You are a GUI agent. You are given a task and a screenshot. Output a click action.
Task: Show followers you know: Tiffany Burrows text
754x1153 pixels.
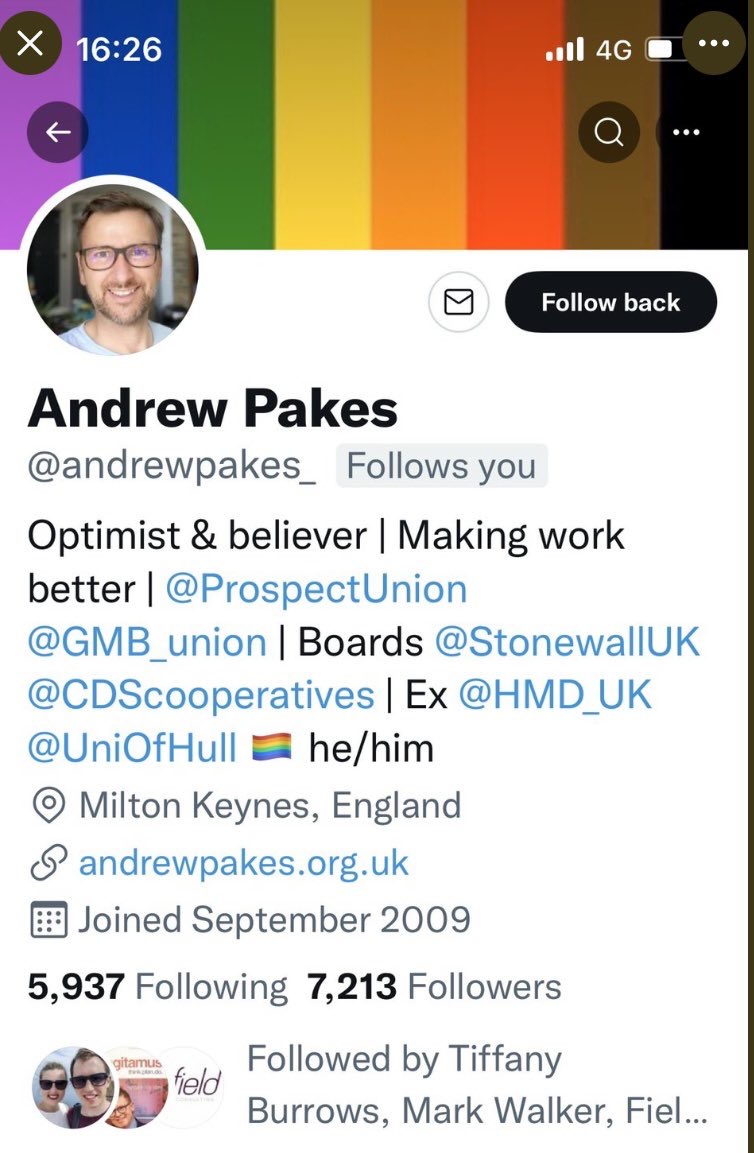coord(477,1085)
